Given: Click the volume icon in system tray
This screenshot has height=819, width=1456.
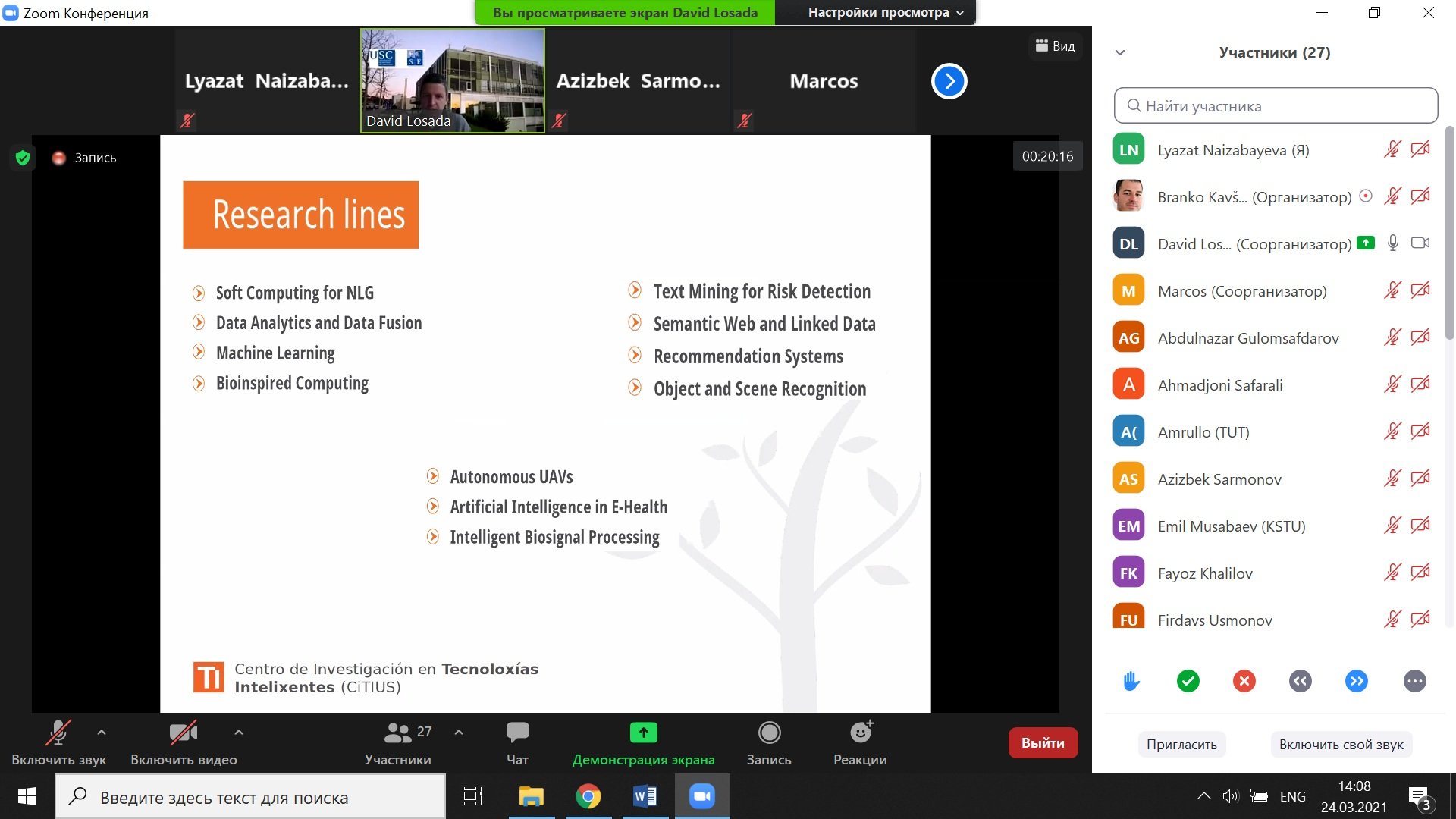Looking at the screenshot, I should [1230, 796].
